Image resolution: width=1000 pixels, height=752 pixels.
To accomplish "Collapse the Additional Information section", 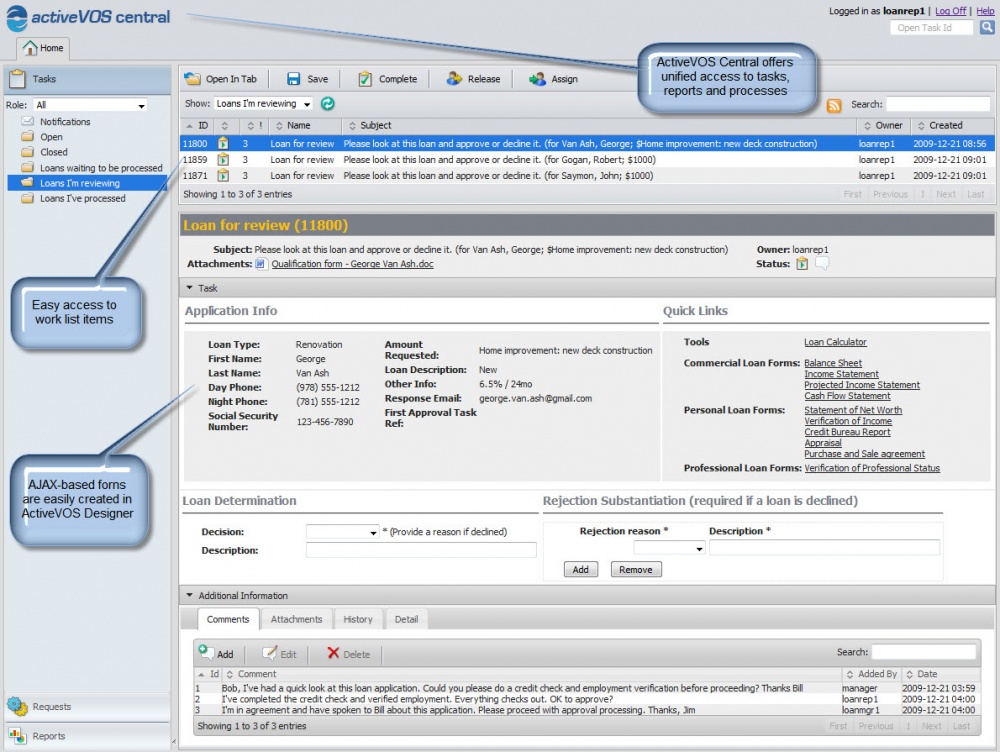I will pyautogui.click(x=189, y=595).
